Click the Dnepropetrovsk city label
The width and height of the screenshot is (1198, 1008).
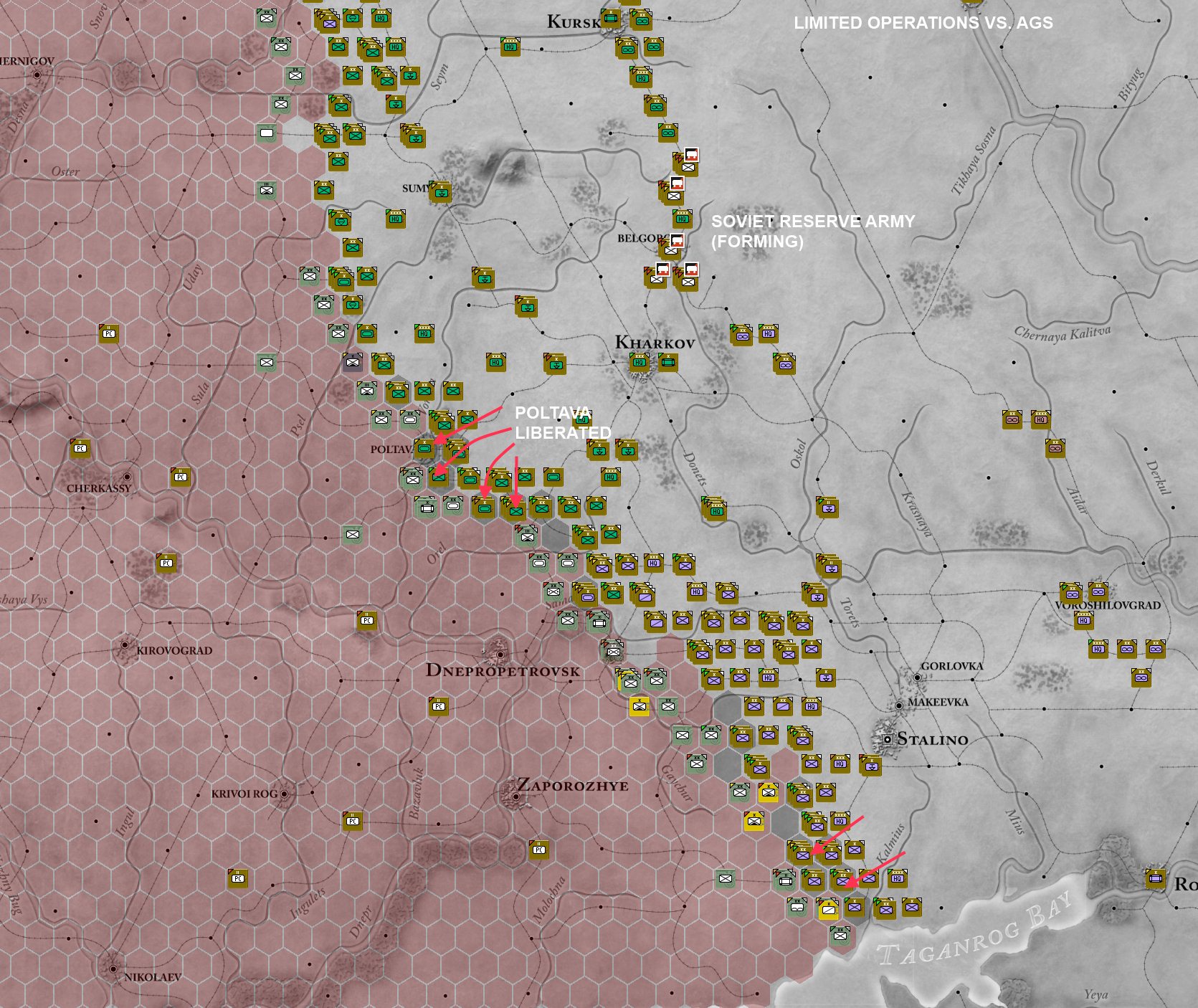click(x=503, y=670)
